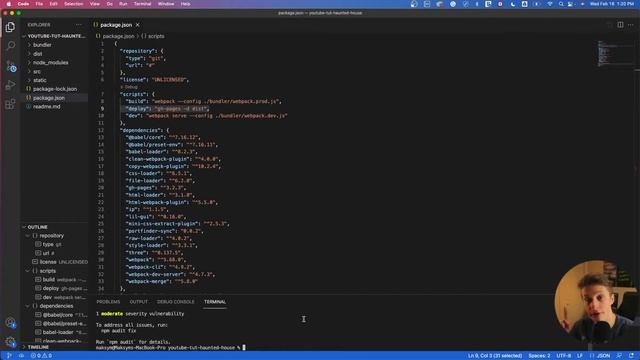Open Run and Debug view

tap(10, 85)
